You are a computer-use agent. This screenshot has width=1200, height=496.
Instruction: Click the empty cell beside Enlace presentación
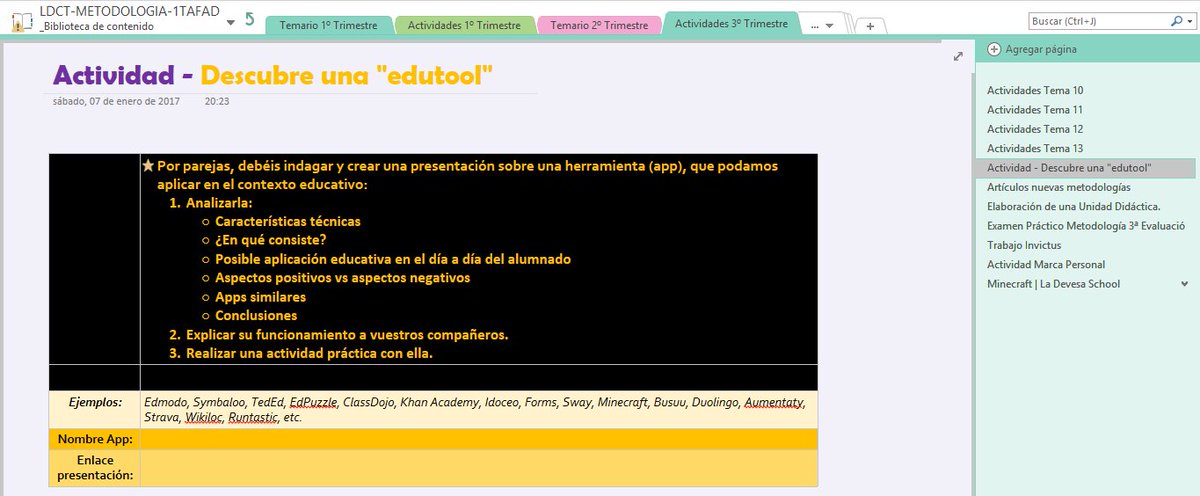[479, 467]
